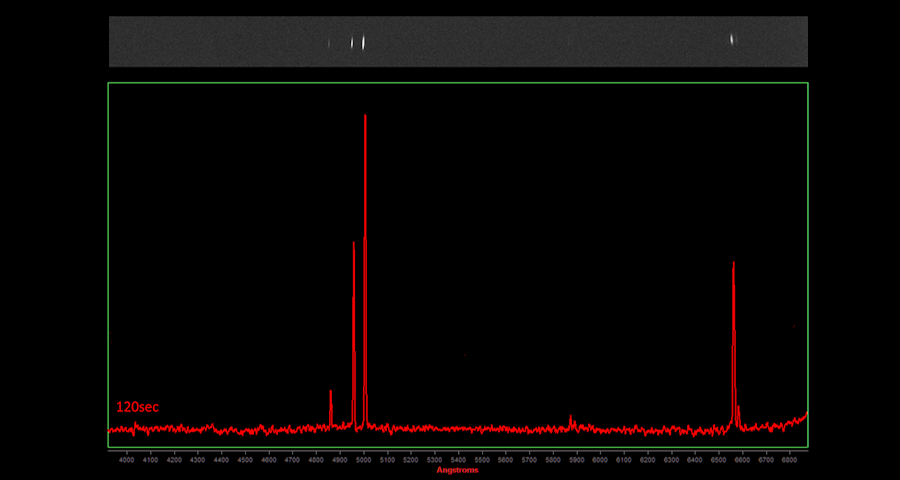The height and width of the screenshot is (480, 900).
Task: Click the 6800 tick label on axis
Action: pyautogui.click(x=790, y=460)
